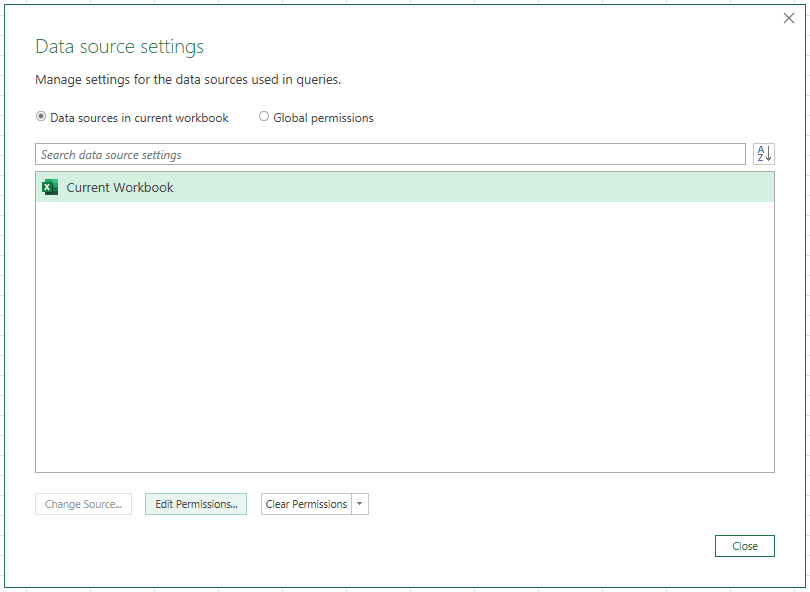
Task: Click the Excel icon beside Current Workbook
Action: [50, 187]
